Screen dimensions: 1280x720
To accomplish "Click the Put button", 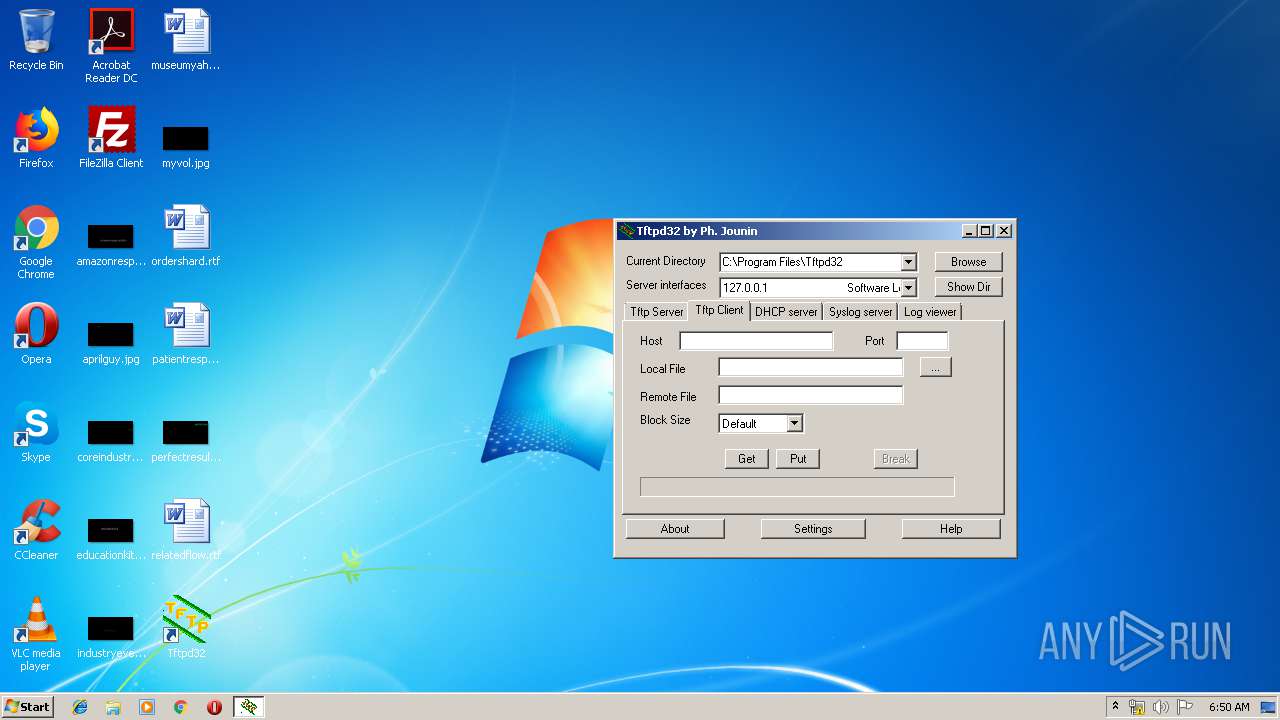I will click(x=798, y=459).
